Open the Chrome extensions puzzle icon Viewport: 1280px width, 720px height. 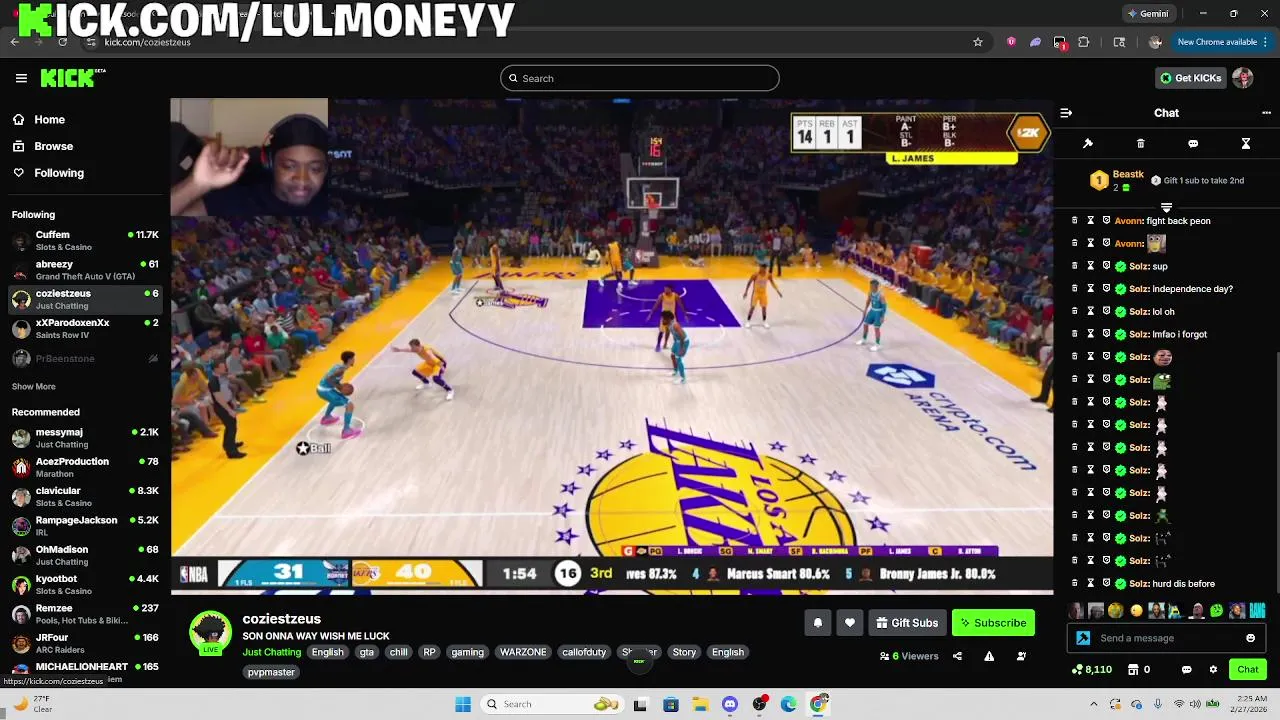click(x=1084, y=42)
